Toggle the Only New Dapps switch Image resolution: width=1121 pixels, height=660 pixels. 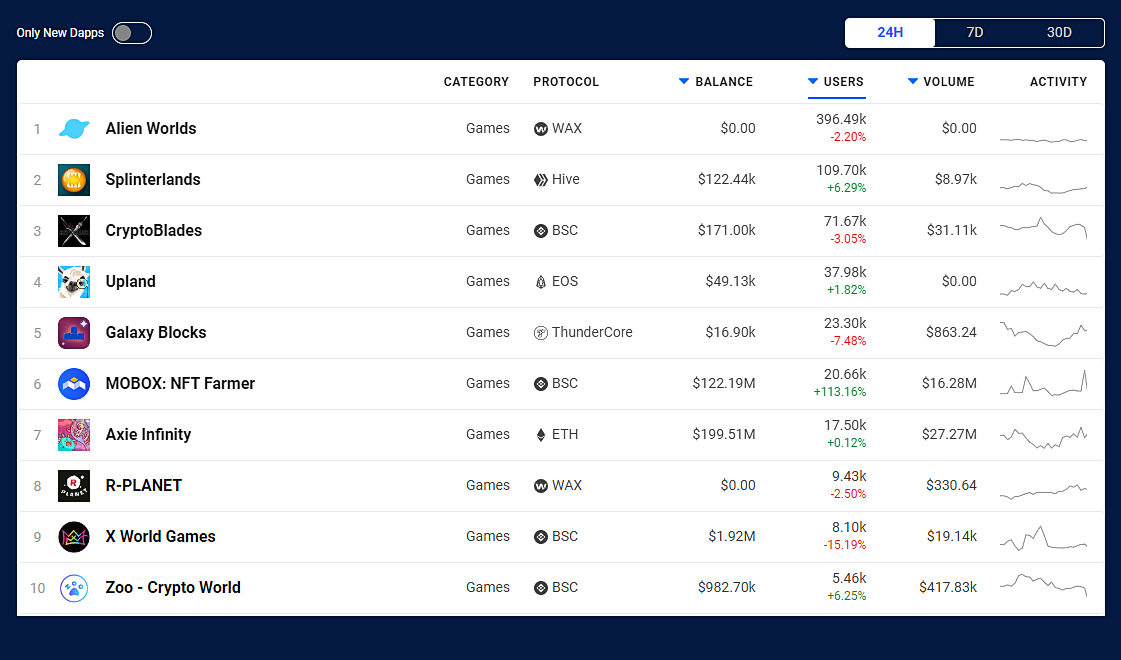[132, 33]
